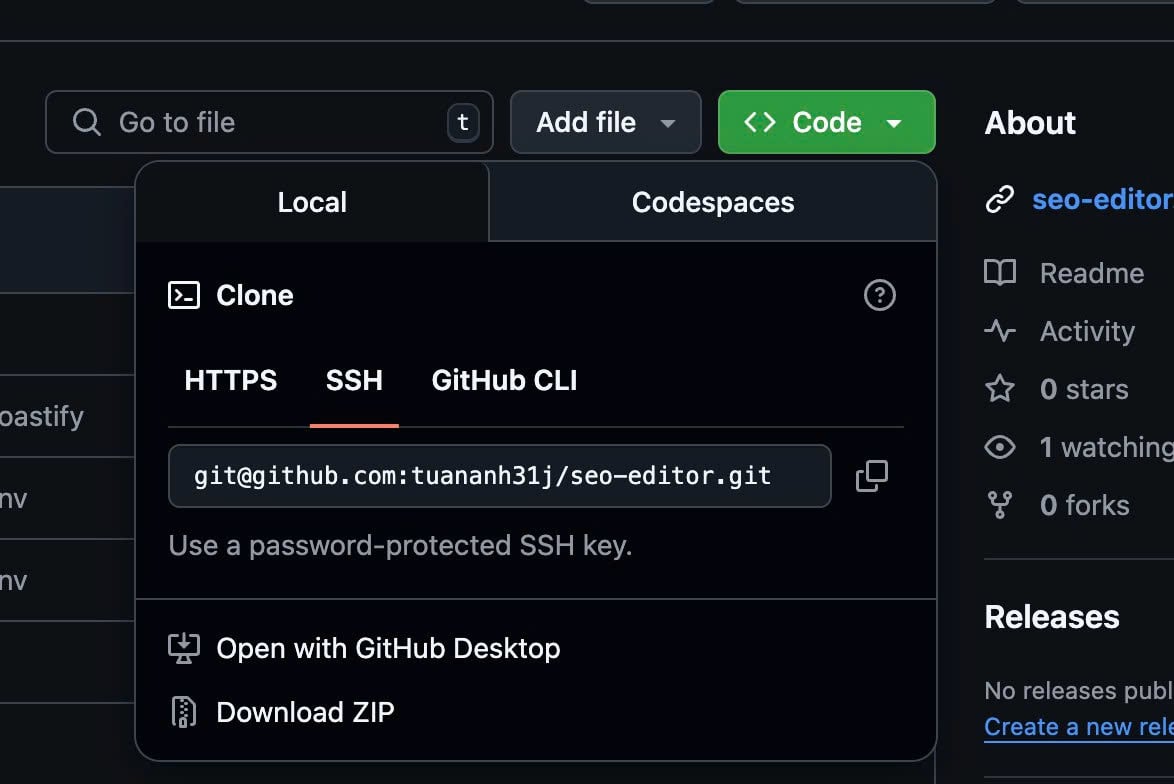Screen dimensions: 1174x784
Task: Click the Go to file search field
Action: tap(270, 122)
